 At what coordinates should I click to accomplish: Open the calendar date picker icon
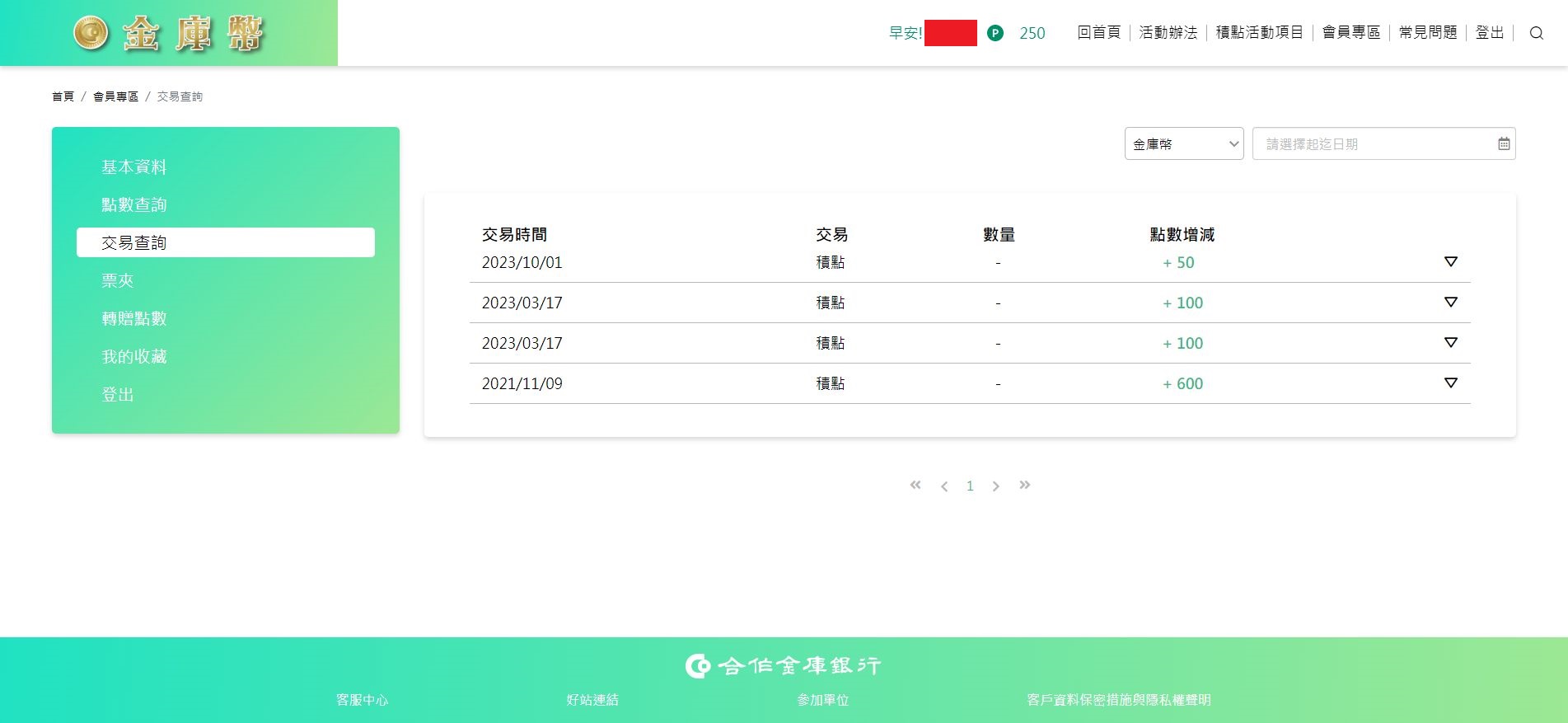[x=1504, y=143]
